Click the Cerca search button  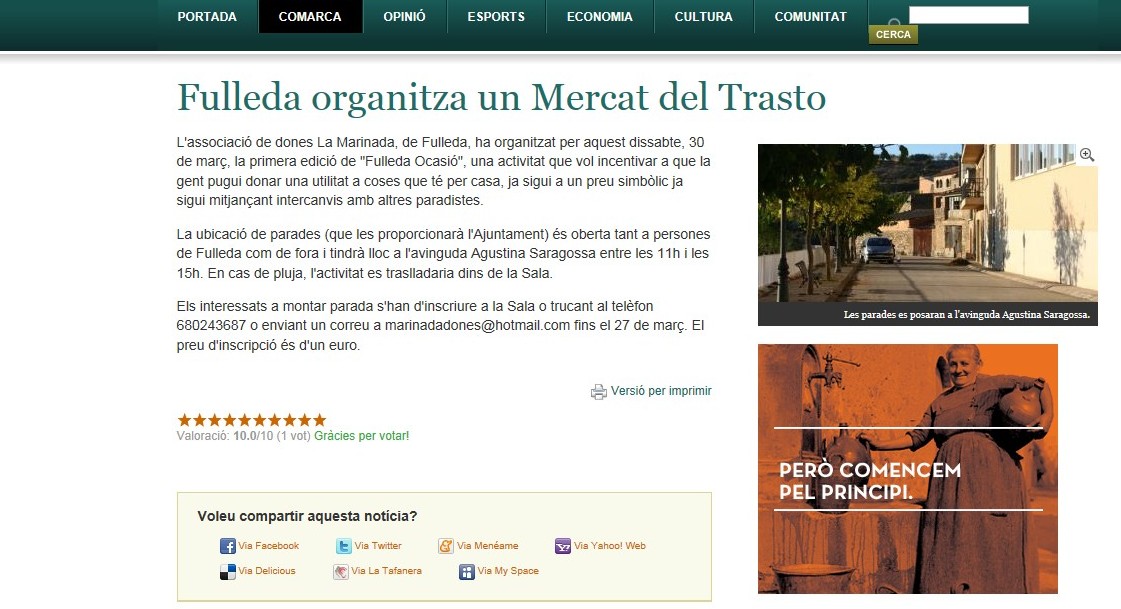click(x=893, y=34)
